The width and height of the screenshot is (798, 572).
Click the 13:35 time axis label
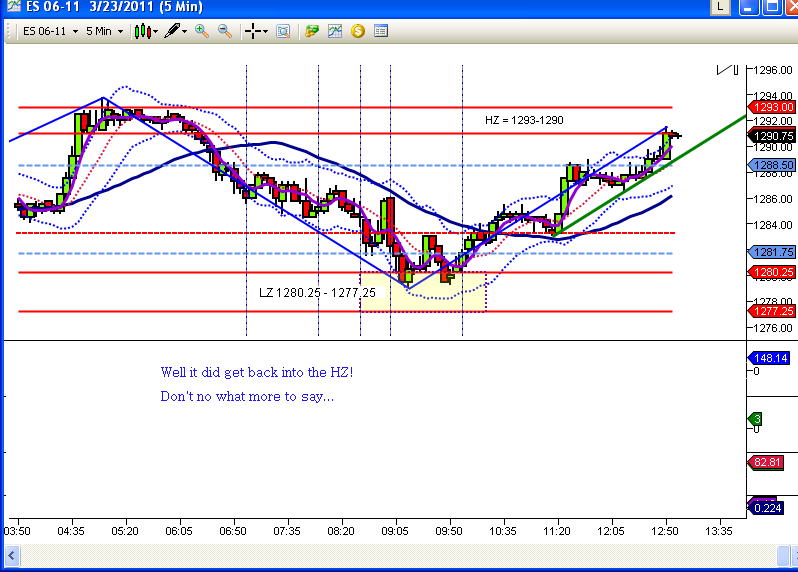[719, 531]
